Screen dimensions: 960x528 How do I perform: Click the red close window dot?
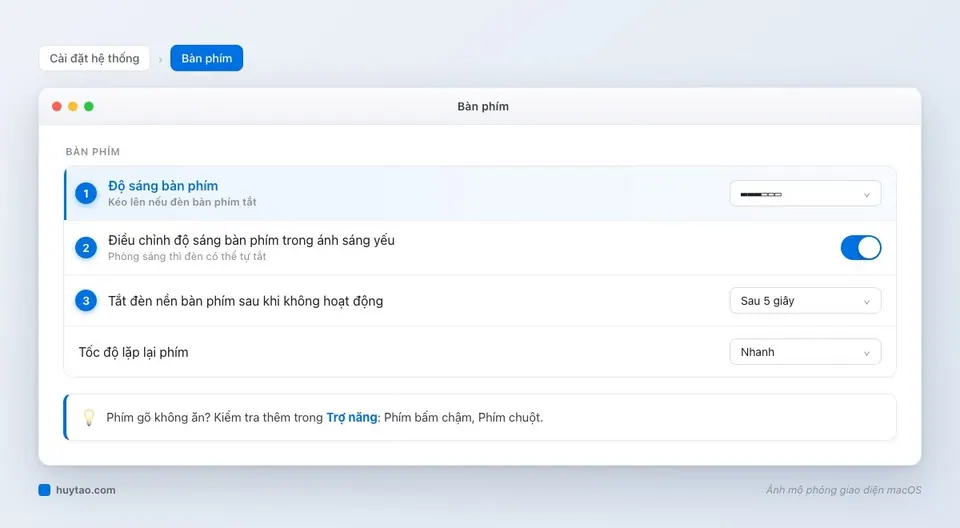57,107
